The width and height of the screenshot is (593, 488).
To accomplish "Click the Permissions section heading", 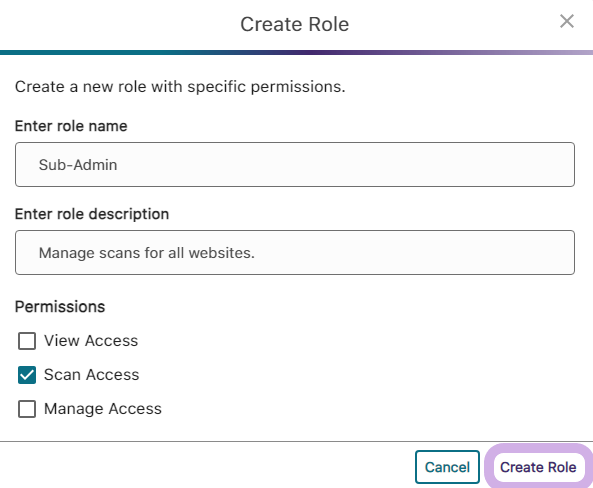I will pos(60,307).
